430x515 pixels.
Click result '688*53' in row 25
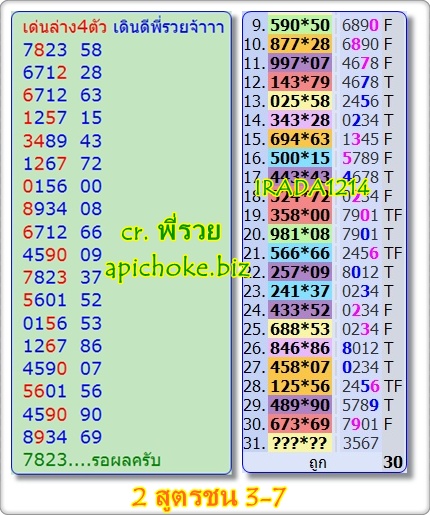[300, 329]
